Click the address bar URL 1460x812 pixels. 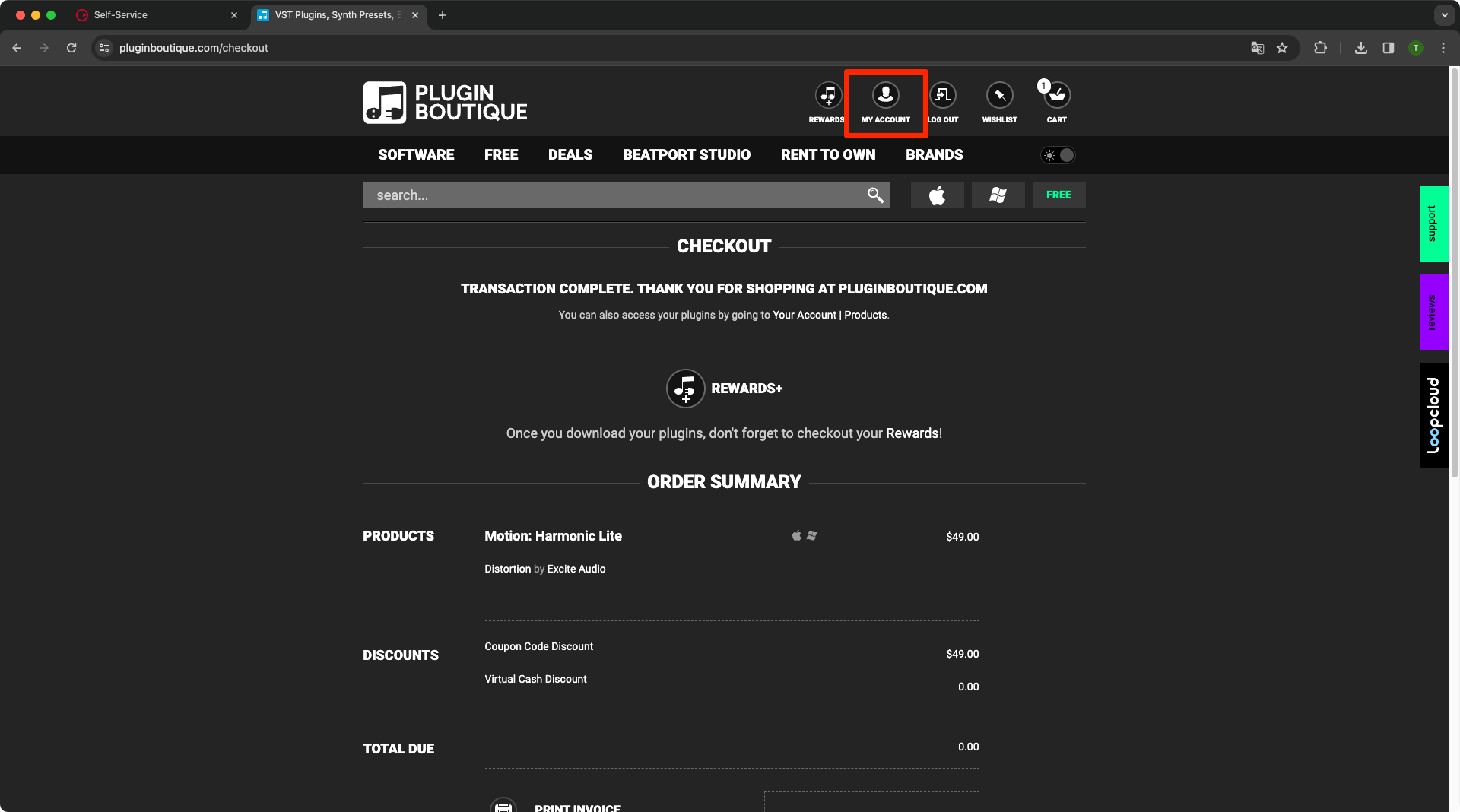(x=194, y=48)
